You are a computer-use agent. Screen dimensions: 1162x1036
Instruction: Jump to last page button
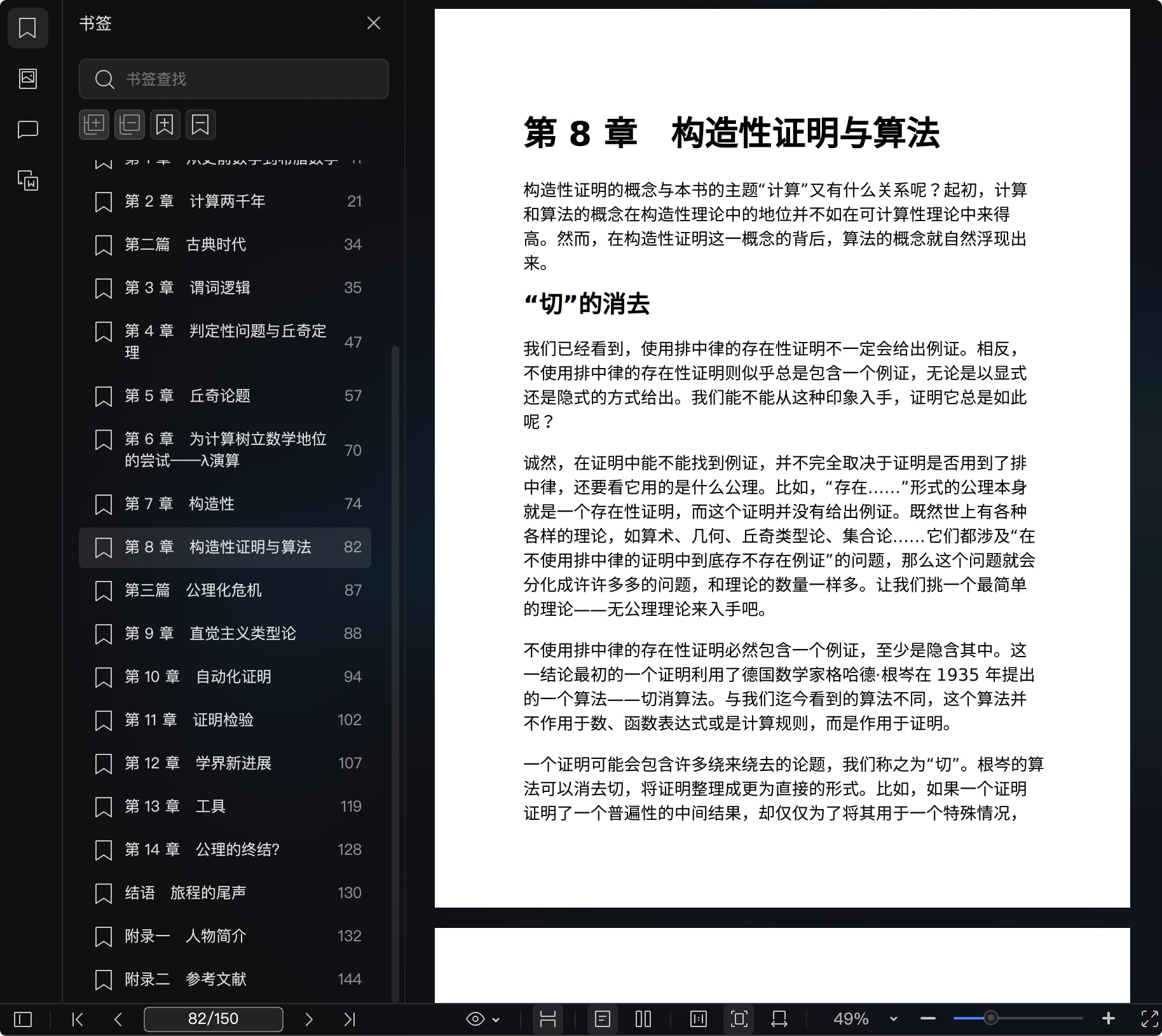click(350, 1019)
